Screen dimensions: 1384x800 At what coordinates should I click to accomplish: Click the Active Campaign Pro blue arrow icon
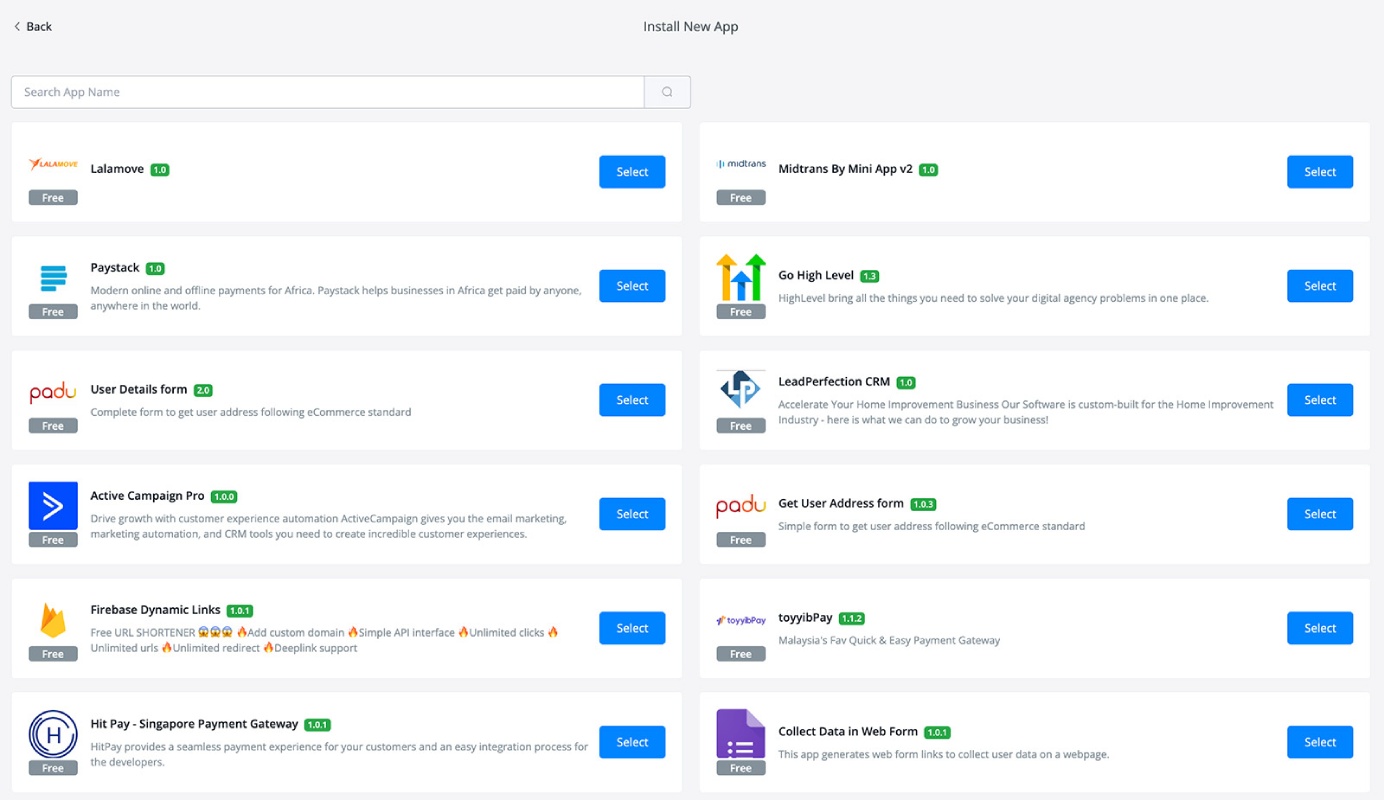pyautogui.click(x=53, y=506)
